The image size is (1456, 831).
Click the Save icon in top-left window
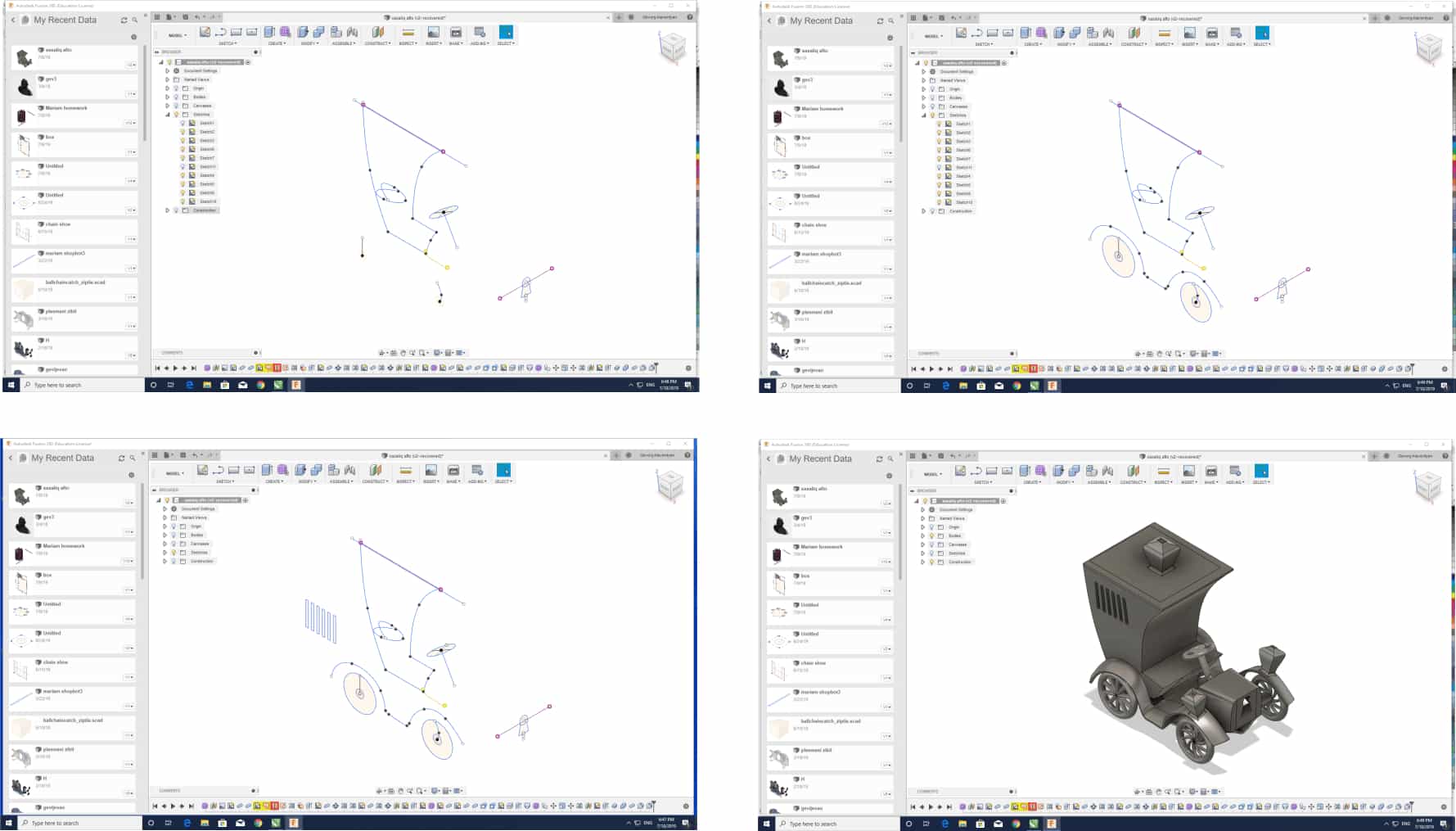pyautogui.click(x=185, y=16)
